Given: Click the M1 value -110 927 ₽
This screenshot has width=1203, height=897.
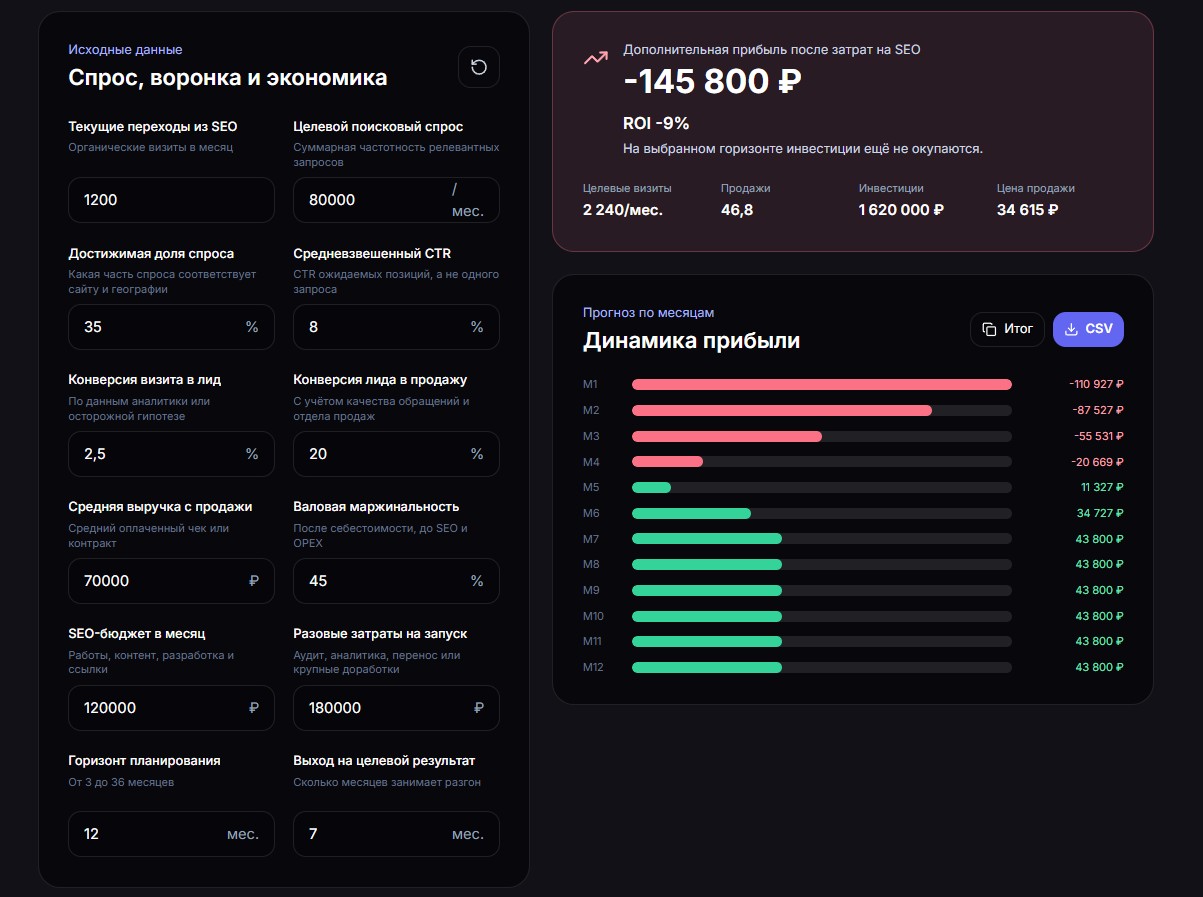Looking at the screenshot, I should click(x=1096, y=384).
